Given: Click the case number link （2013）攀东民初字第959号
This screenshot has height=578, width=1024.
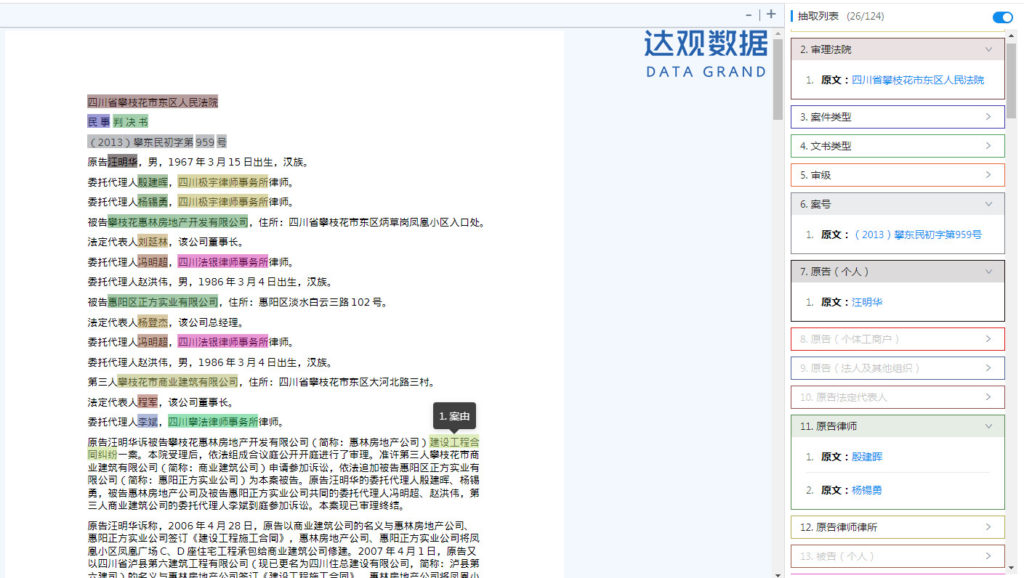Looking at the screenshot, I should point(918,234).
